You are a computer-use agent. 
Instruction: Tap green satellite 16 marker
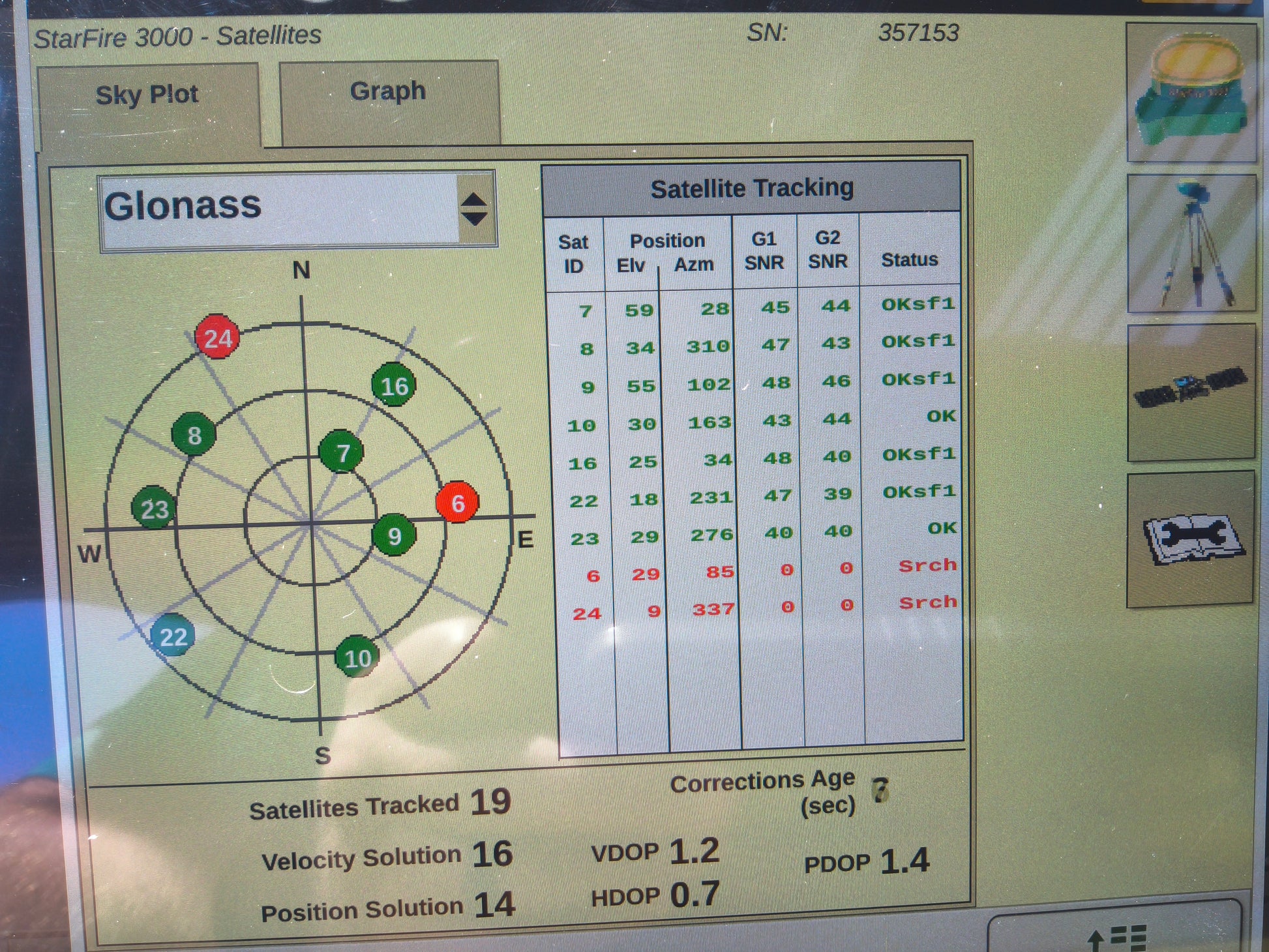394,385
